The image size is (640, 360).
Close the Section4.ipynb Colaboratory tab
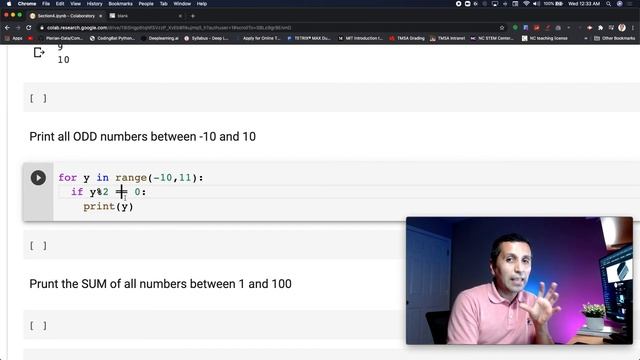[x=101, y=16]
